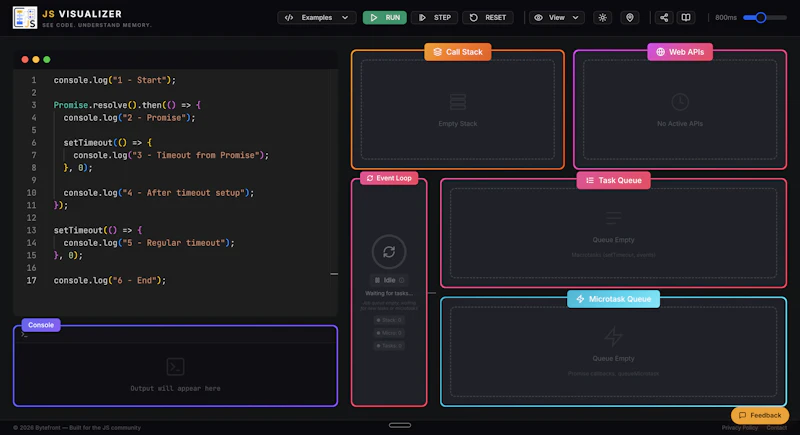Viewport: 800px width, 435px height.
Task: Click line with '2 - Promise' log
Action: click(x=129, y=118)
